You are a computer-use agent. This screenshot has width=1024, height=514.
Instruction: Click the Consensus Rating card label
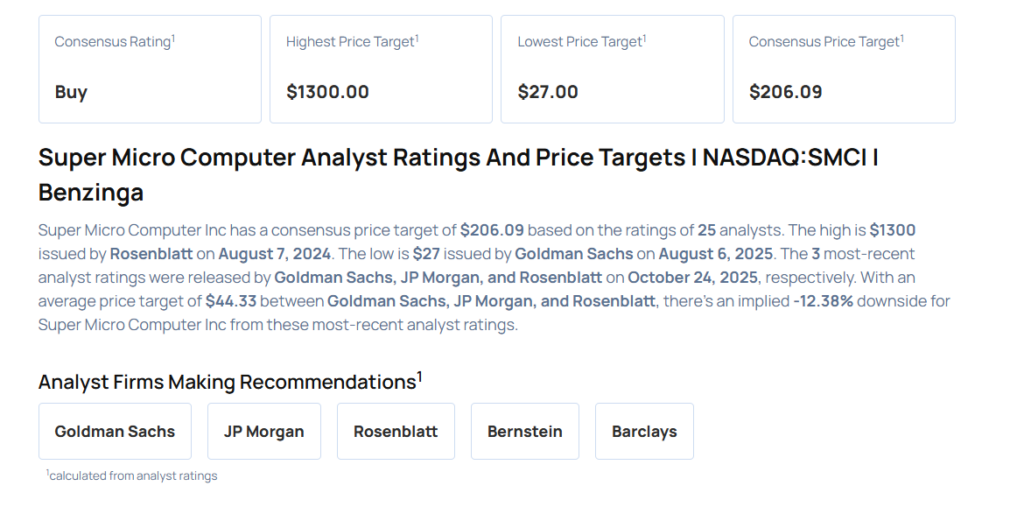pyautogui.click(x=114, y=42)
